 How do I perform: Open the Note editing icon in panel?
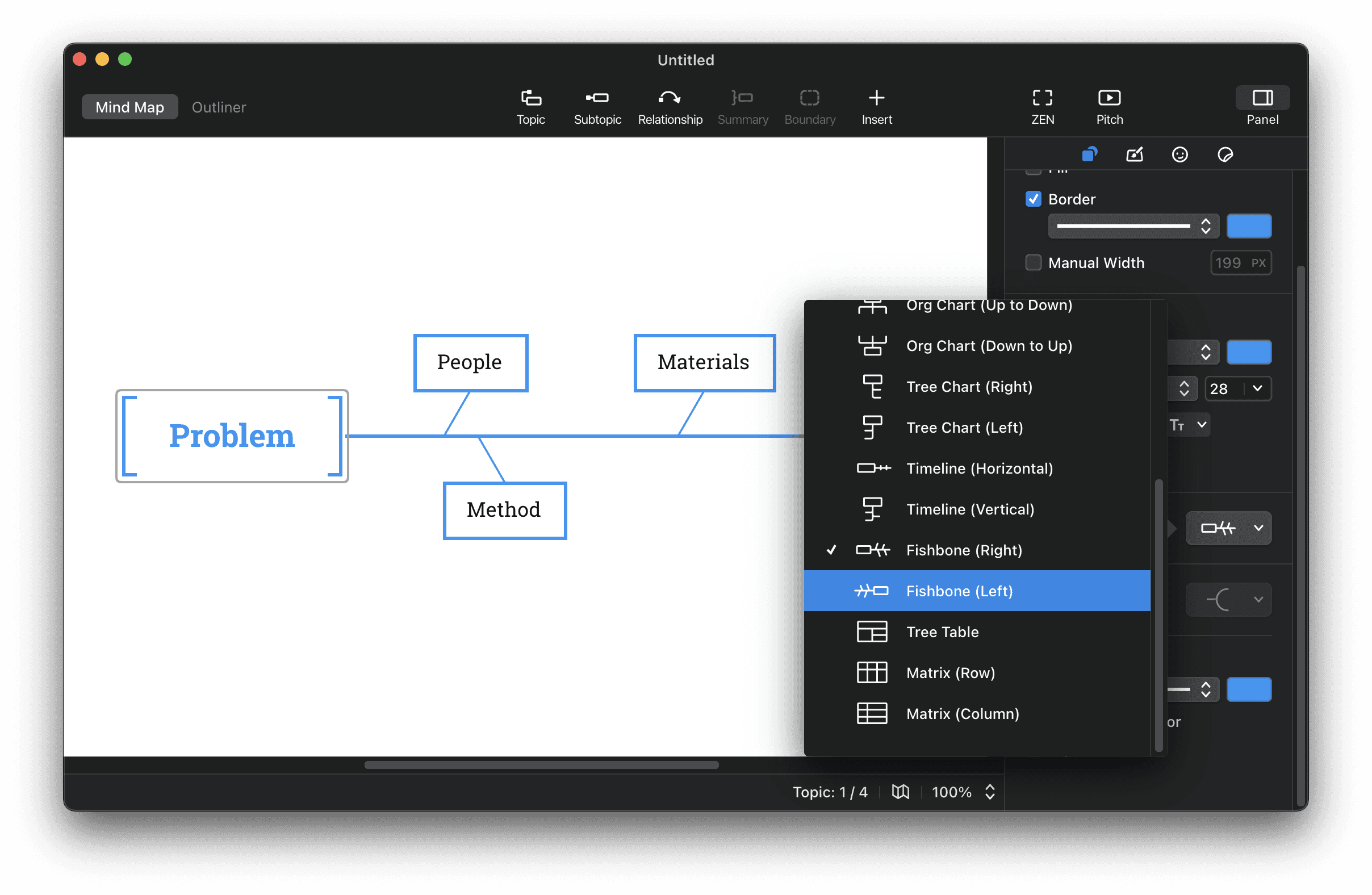1135,154
